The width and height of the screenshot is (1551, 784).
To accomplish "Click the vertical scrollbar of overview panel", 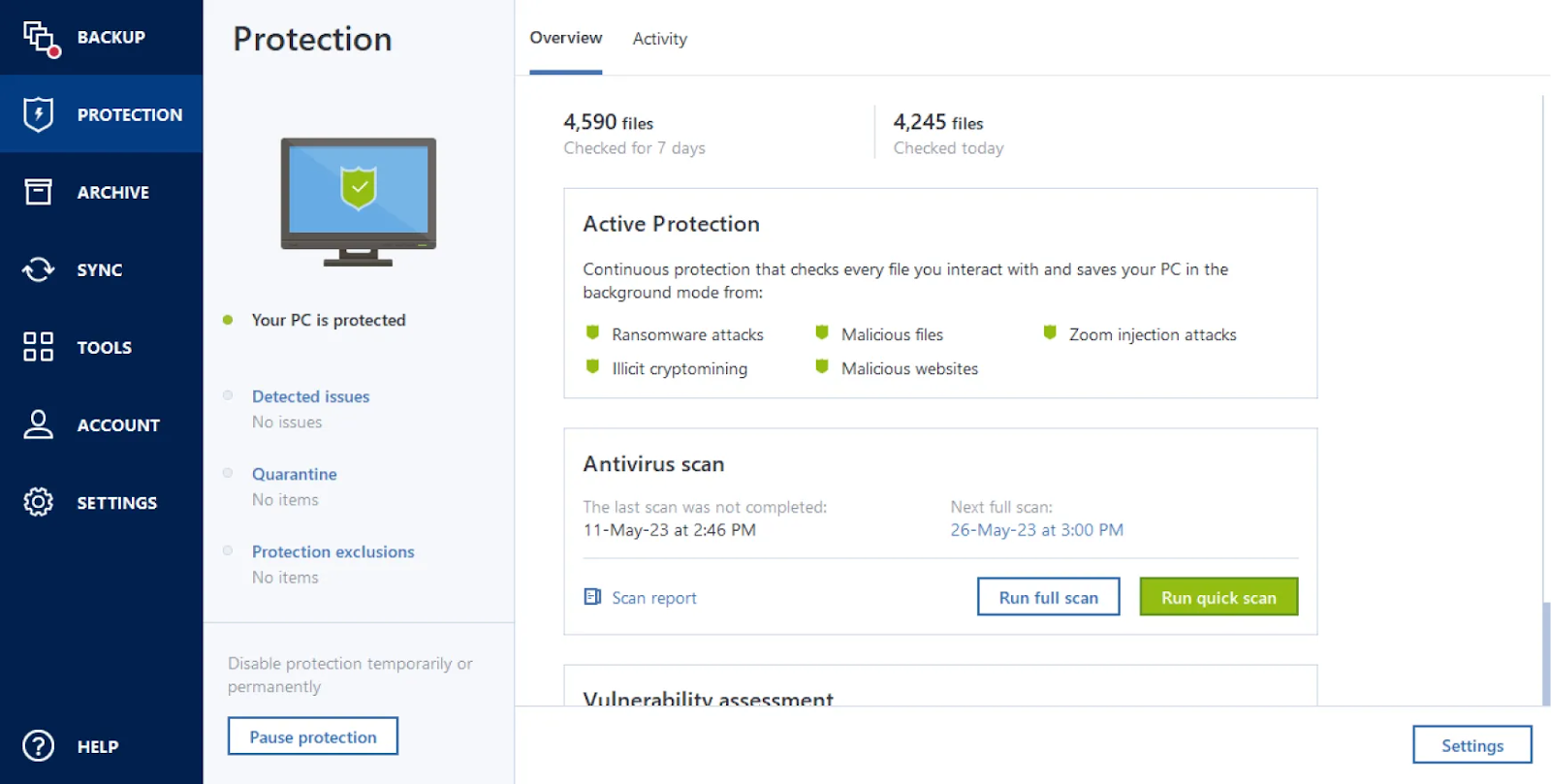I will click(x=1546, y=654).
